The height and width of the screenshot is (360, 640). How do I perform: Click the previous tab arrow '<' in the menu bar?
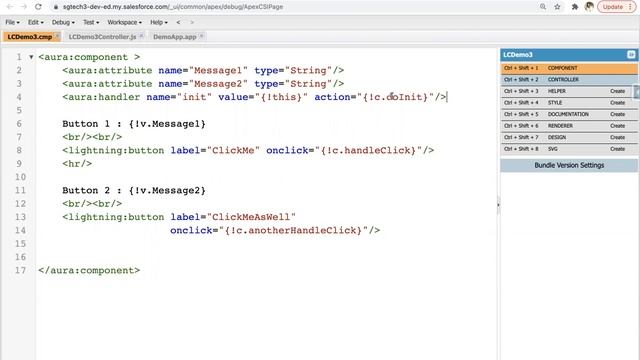pyautogui.click(x=178, y=22)
